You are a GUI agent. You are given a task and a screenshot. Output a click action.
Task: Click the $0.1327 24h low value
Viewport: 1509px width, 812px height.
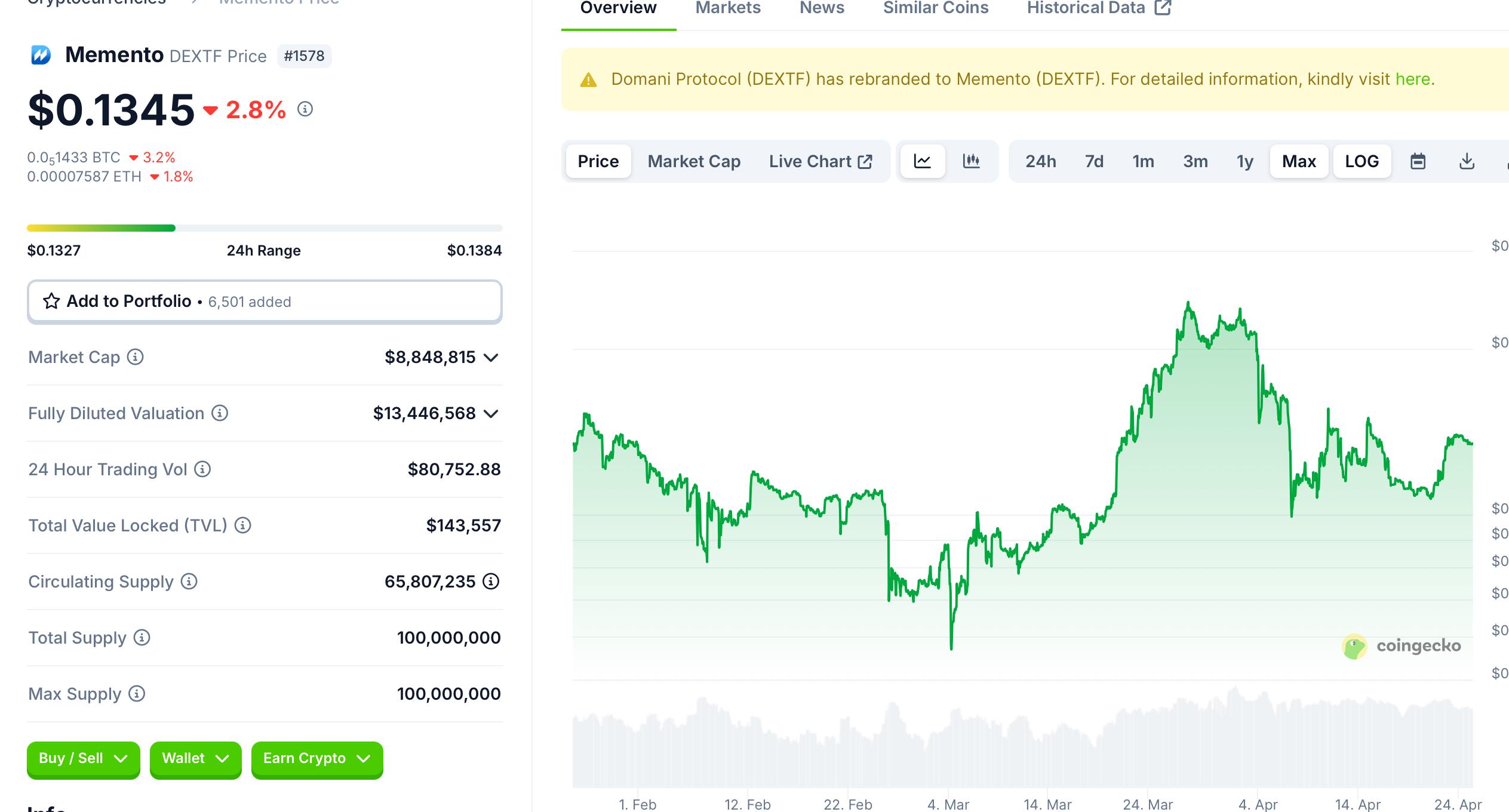(54, 251)
